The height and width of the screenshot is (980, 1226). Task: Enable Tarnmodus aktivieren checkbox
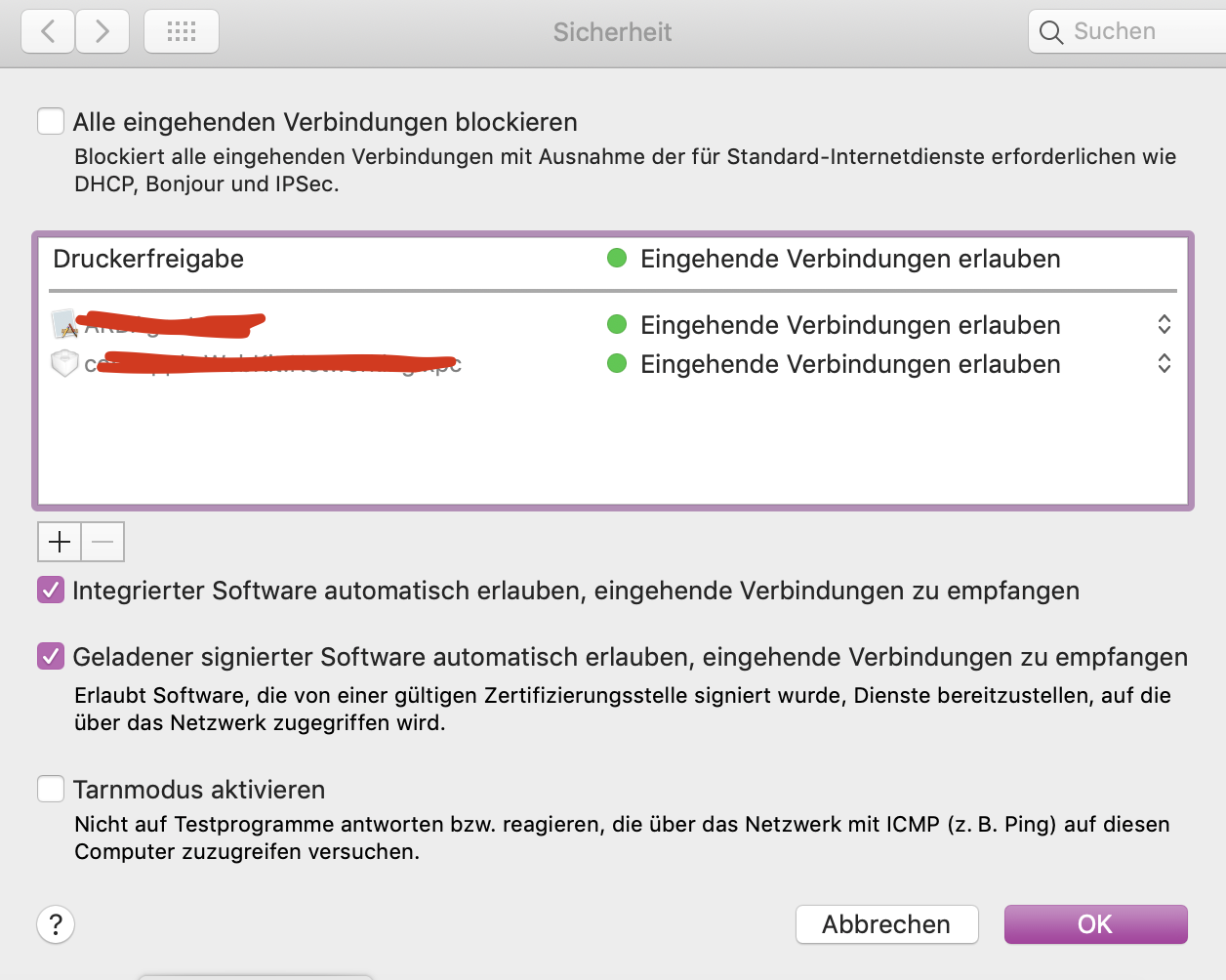coord(51,789)
